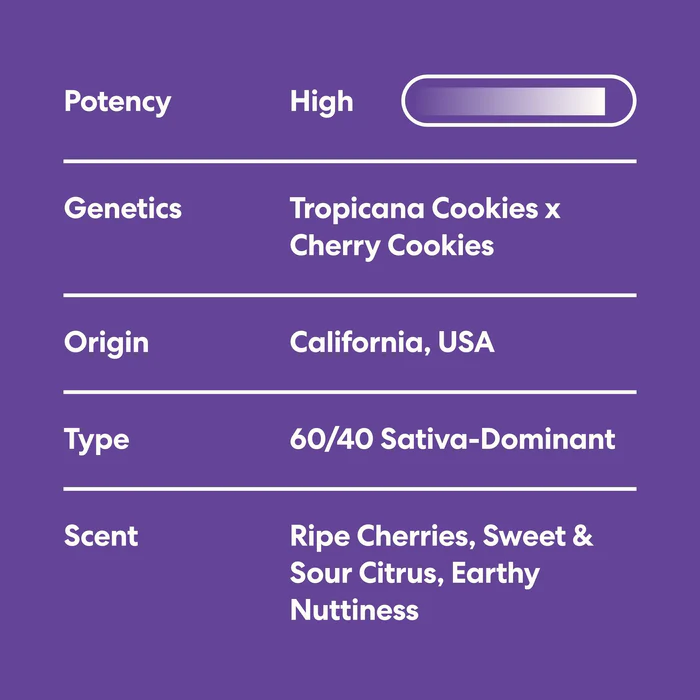Image resolution: width=700 pixels, height=700 pixels.
Task: Select the Scent row label
Action: pyautogui.click(x=101, y=536)
